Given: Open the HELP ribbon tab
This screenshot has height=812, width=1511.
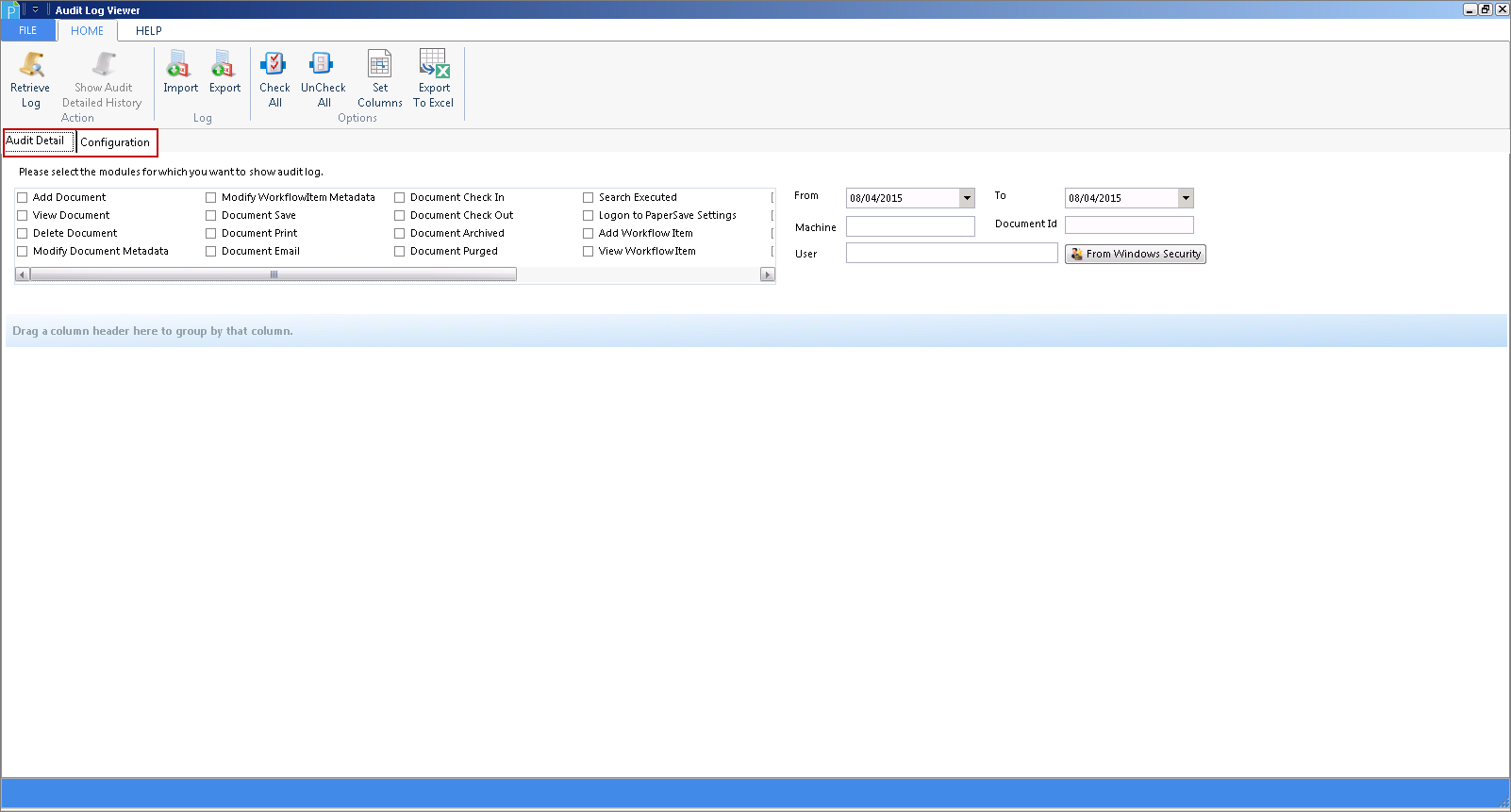Looking at the screenshot, I should (x=149, y=30).
